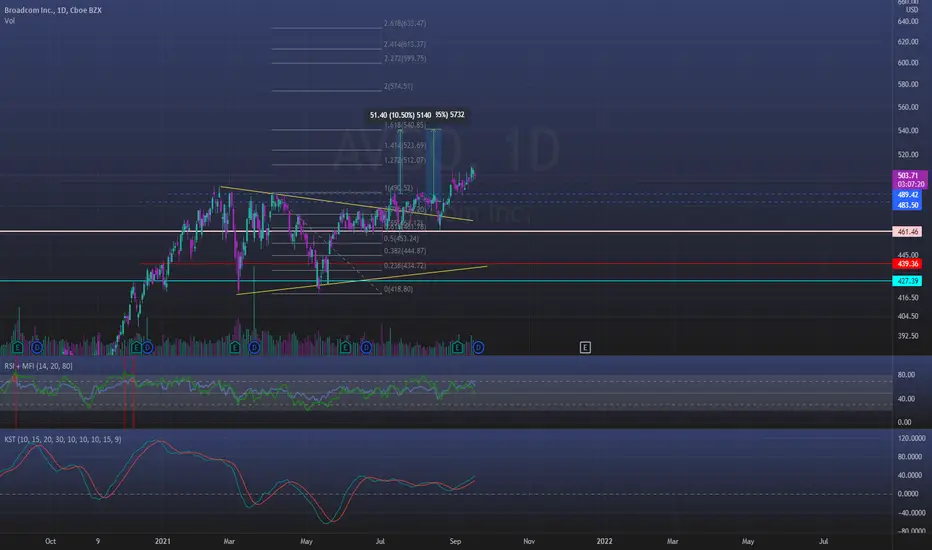Screen dimensions: 932x550
Task: Click the Fibonacci 2(574.51) level label
Action: tap(398, 86)
